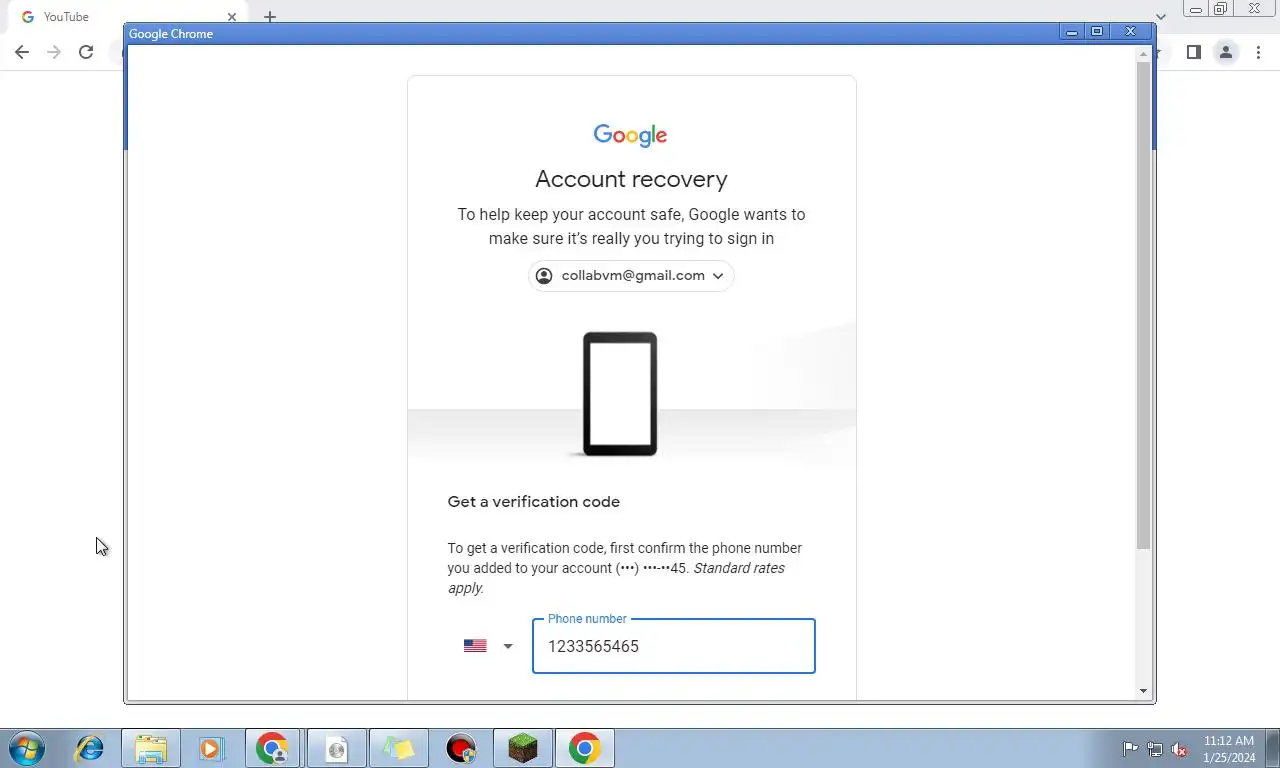Click the popup scrollbar up arrow
The width and height of the screenshot is (1280, 768).
point(1143,54)
